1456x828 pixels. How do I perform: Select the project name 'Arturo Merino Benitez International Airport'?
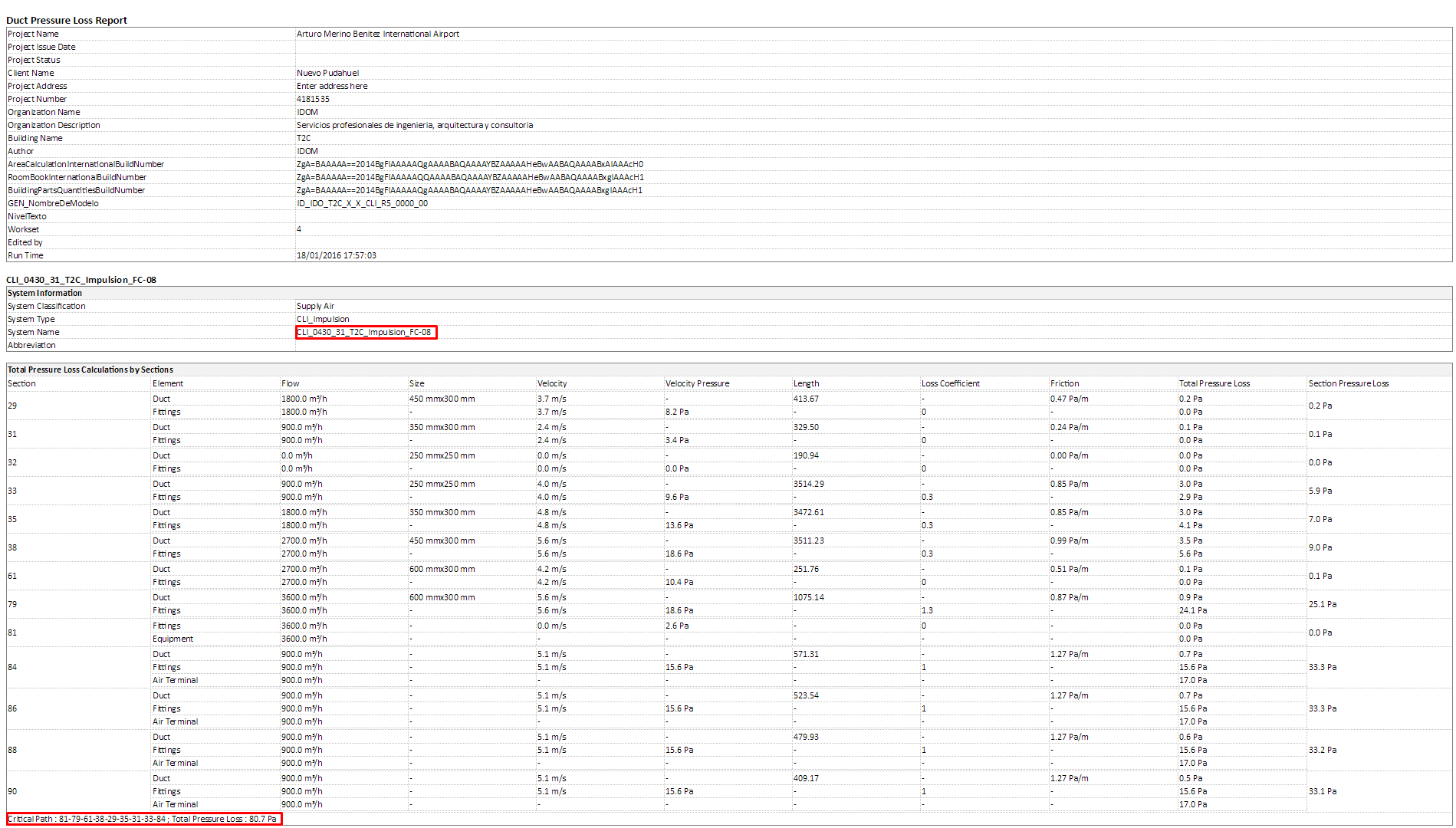tap(378, 34)
